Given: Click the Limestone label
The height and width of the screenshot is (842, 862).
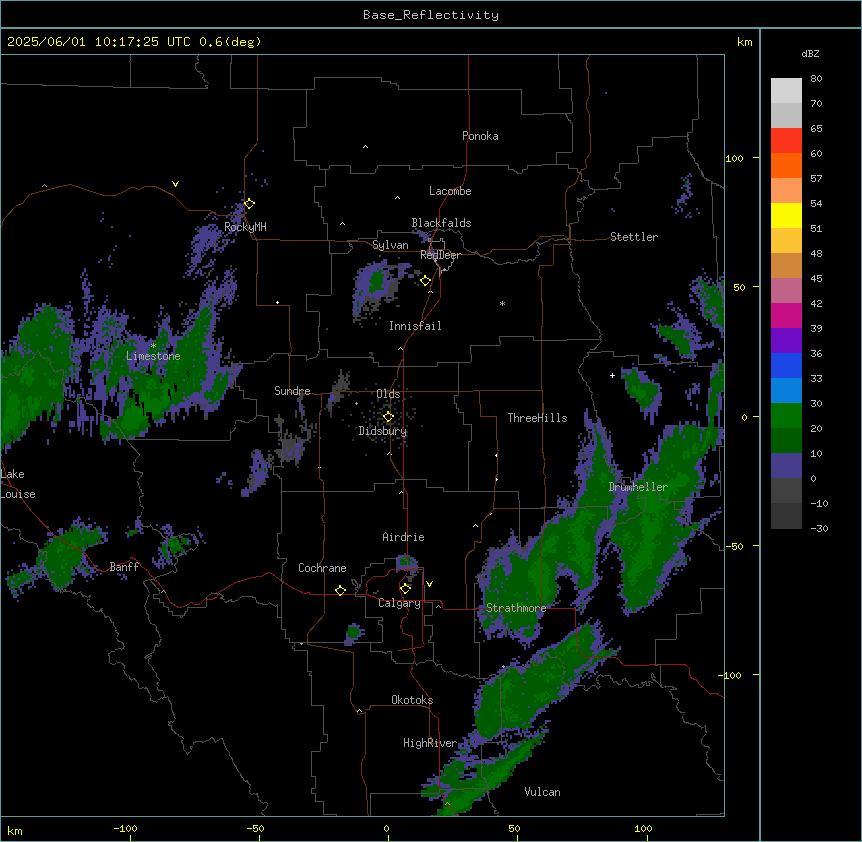Looking at the screenshot, I should click(x=153, y=356).
